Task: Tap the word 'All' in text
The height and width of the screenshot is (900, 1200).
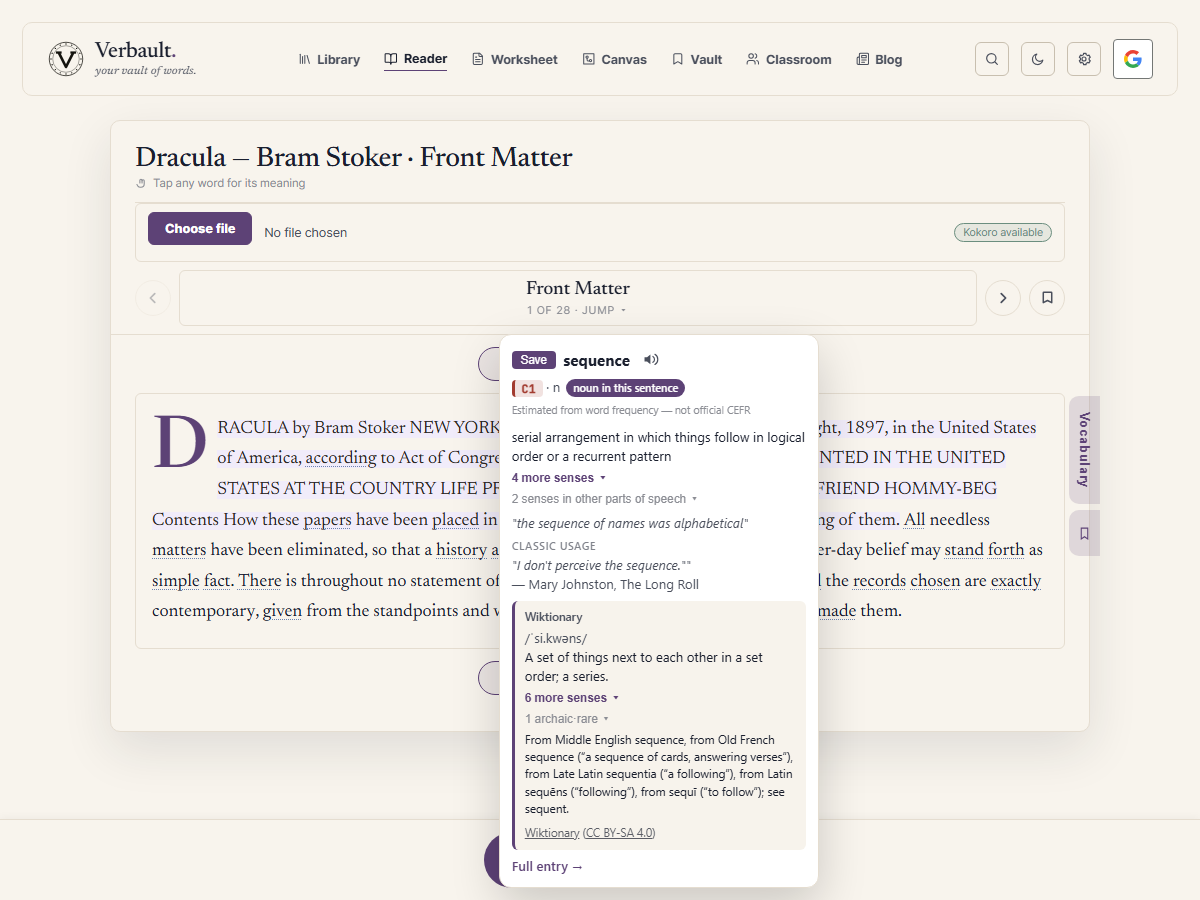Action: (915, 520)
